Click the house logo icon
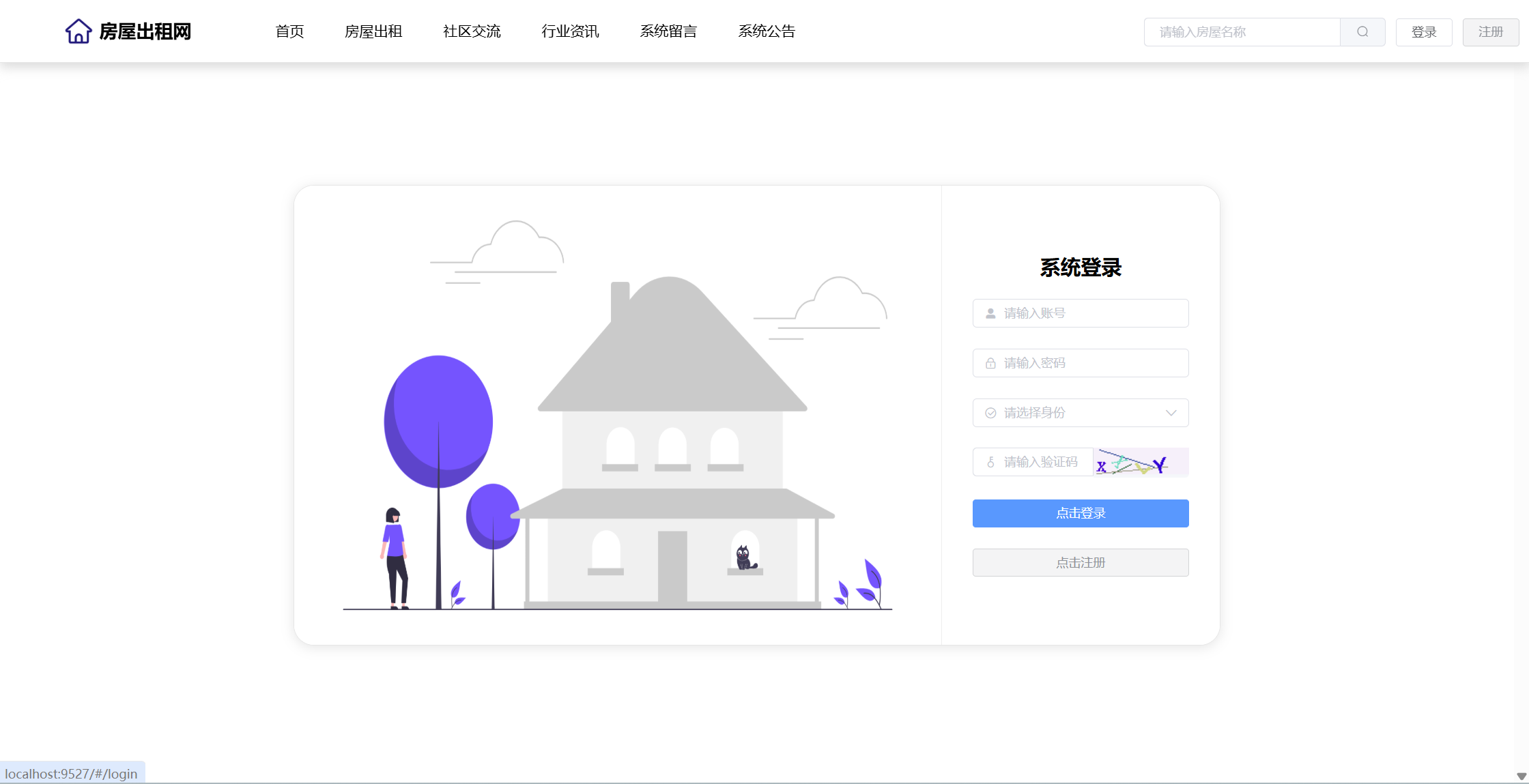 pos(78,31)
